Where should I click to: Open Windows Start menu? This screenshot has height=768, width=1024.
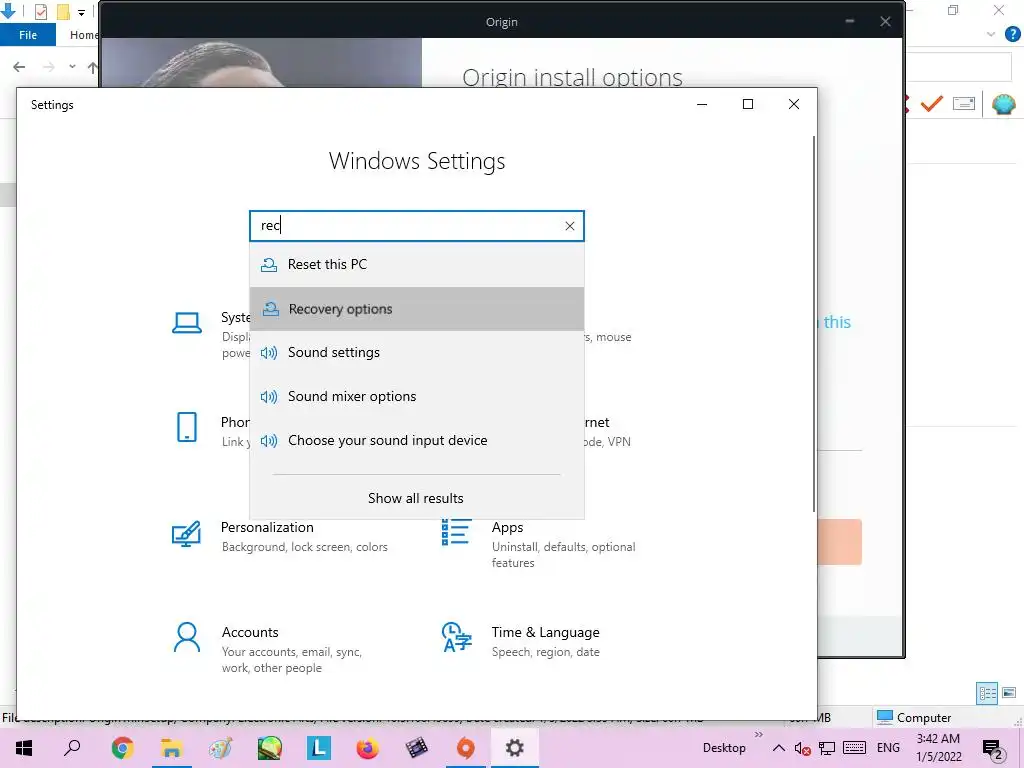click(24, 748)
